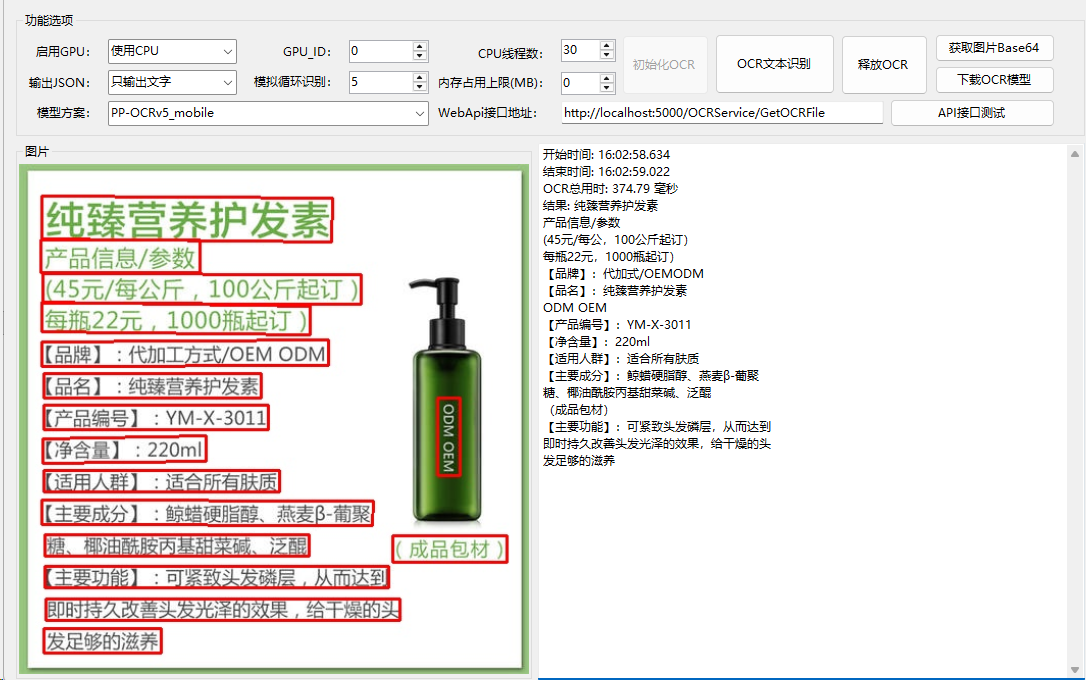Run OCR文本识别

point(774,64)
